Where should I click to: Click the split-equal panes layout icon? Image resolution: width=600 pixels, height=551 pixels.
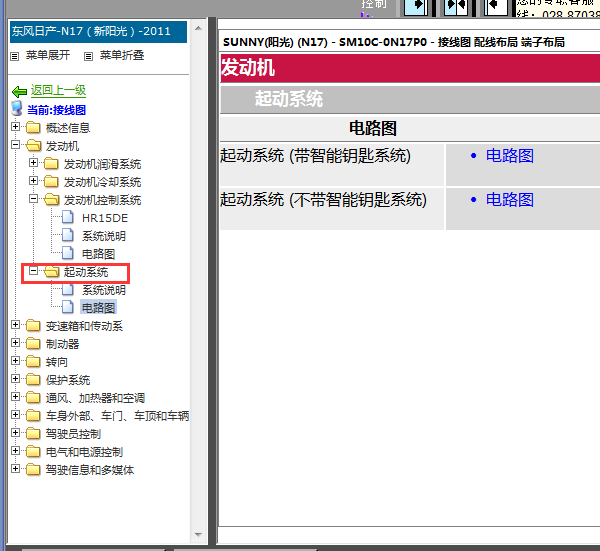456,7
